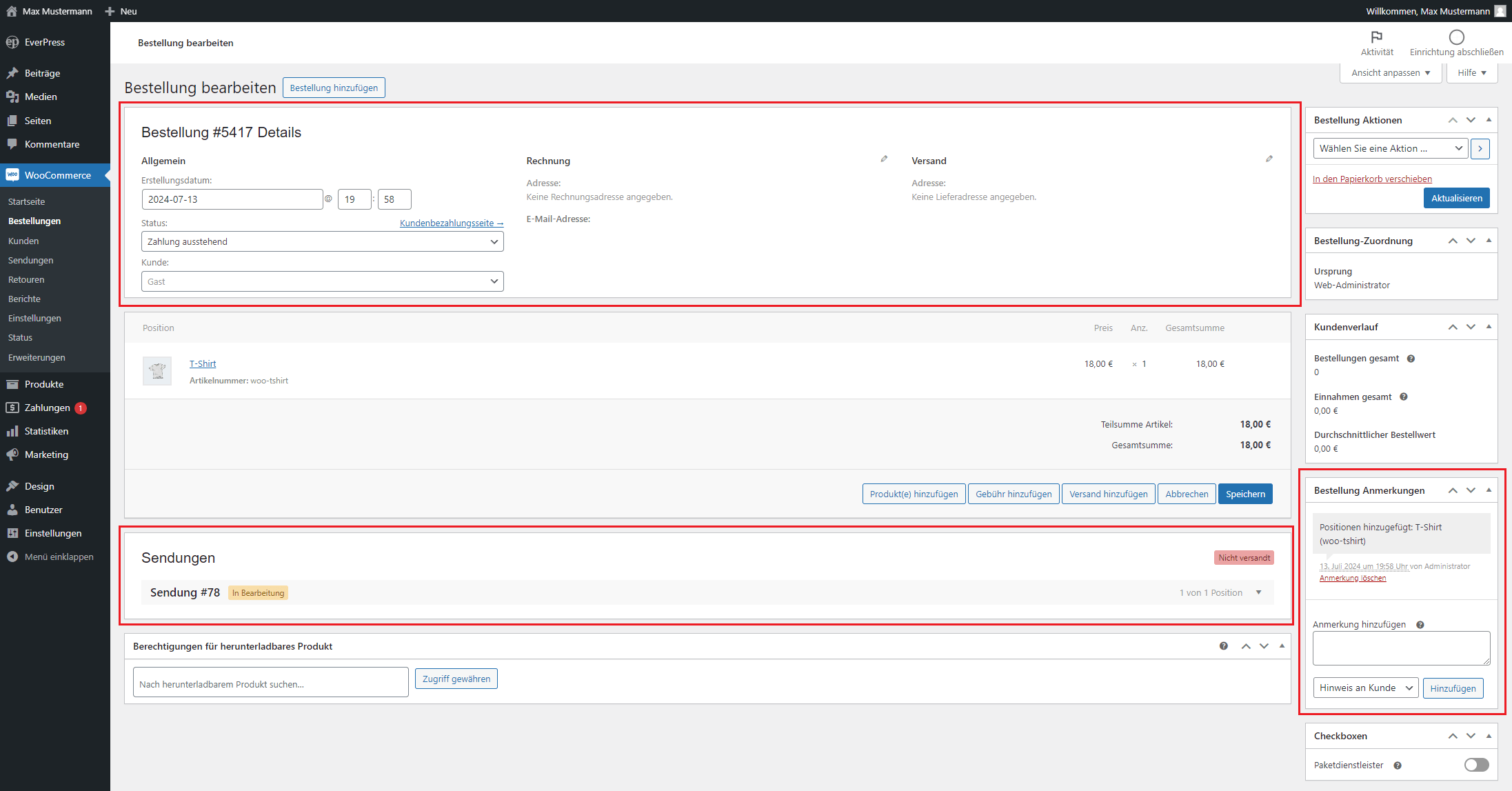Viewport: 1512px width, 791px height.
Task: Run selected order action arrow button
Action: click(1480, 148)
